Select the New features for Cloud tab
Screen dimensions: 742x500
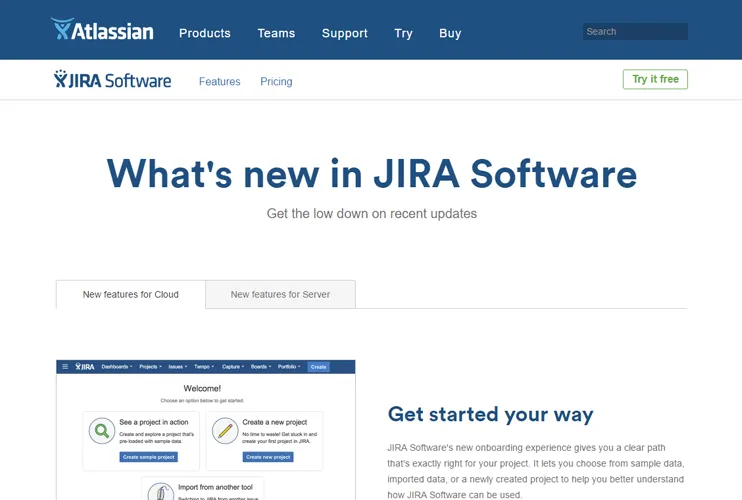[x=131, y=294]
